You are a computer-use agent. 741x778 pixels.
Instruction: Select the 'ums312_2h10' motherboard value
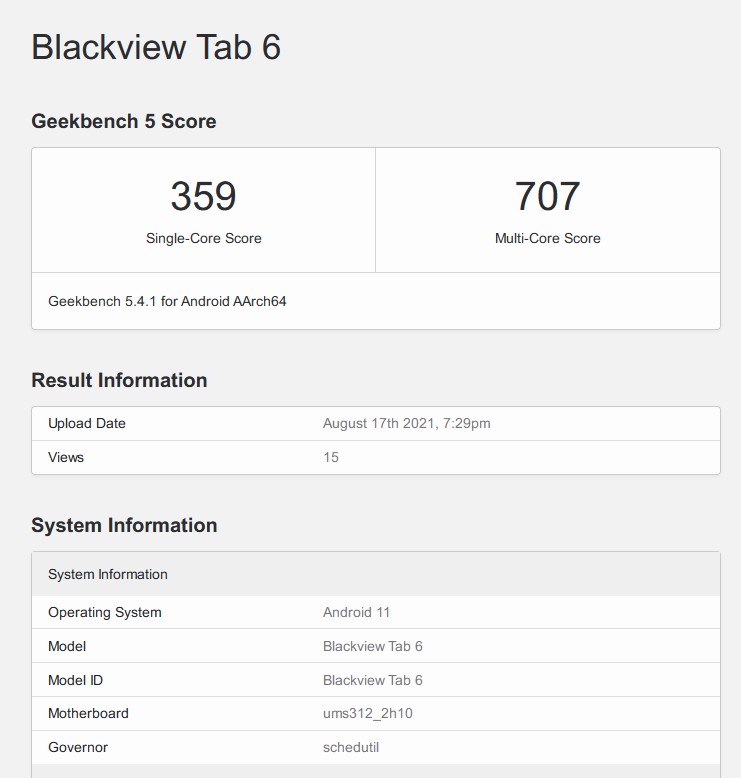click(x=368, y=713)
